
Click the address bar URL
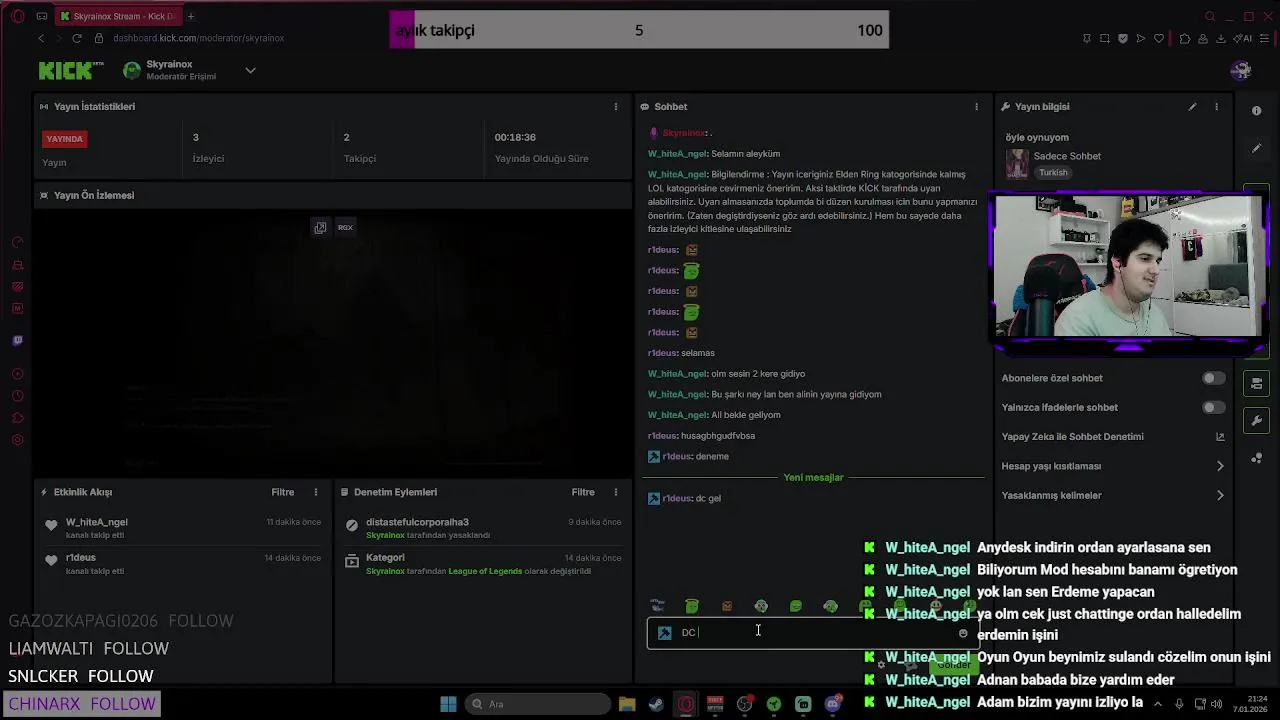pyautogui.click(x=198, y=38)
